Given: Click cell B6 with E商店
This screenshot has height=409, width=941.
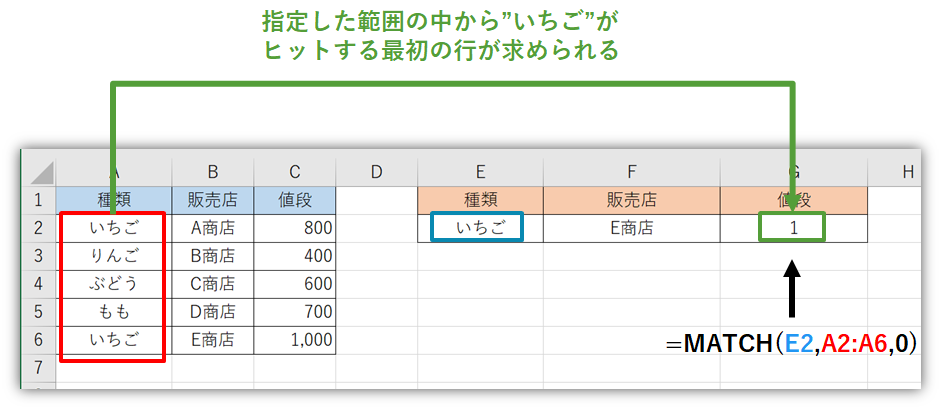Looking at the screenshot, I should click(x=212, y=340).
